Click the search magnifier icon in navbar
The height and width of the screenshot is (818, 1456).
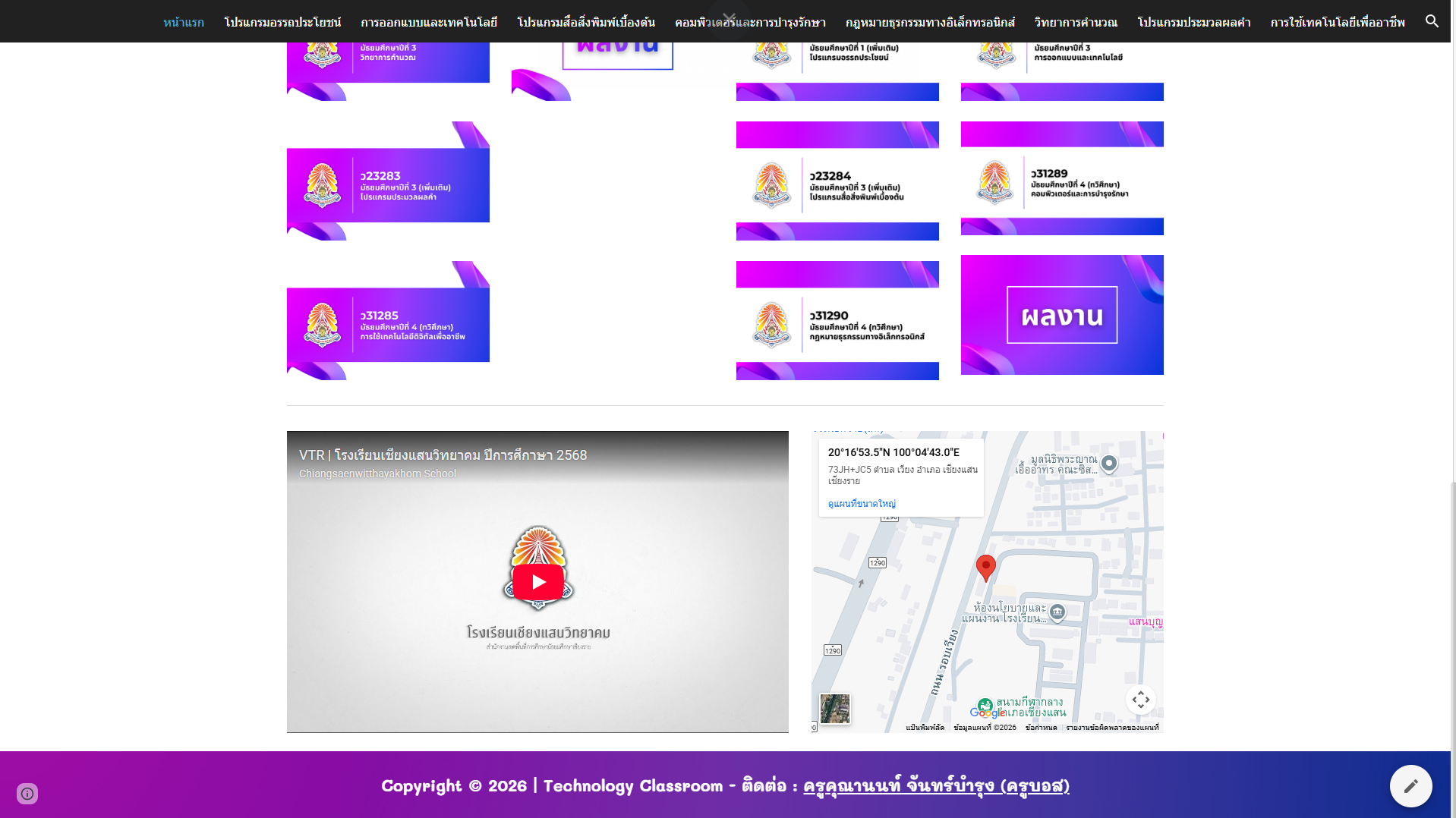tap(1432, 21)
